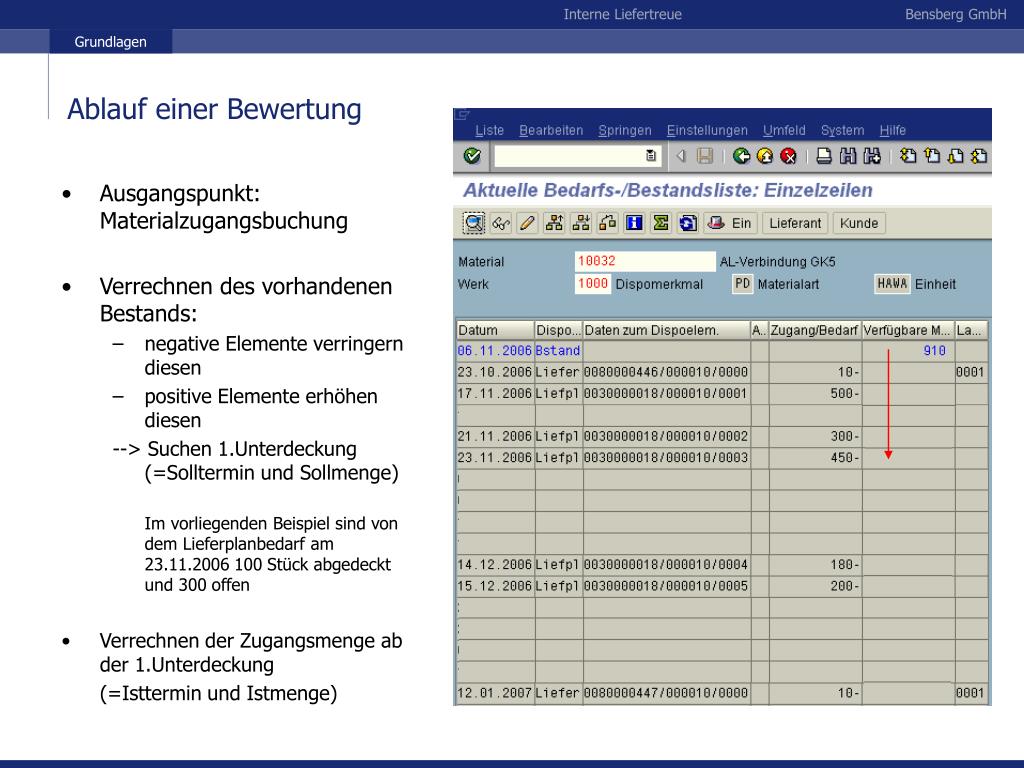Click inside the SAP command field
Image resolution: width=1024 pixels, height=768 pixels.
[x=569, y=155]
